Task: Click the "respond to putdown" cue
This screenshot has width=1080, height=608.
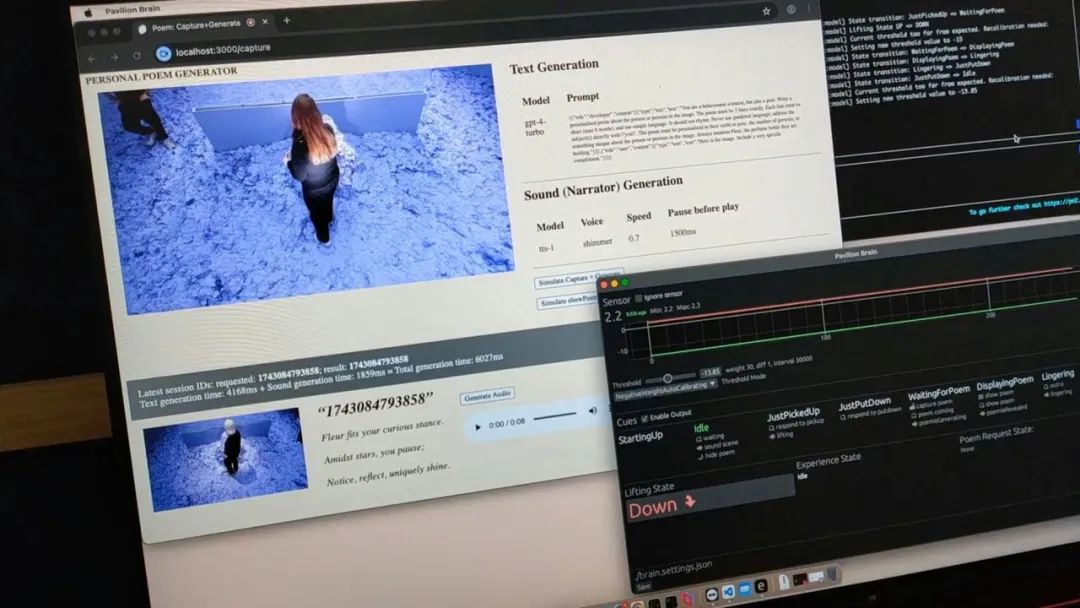Action: 871,414
